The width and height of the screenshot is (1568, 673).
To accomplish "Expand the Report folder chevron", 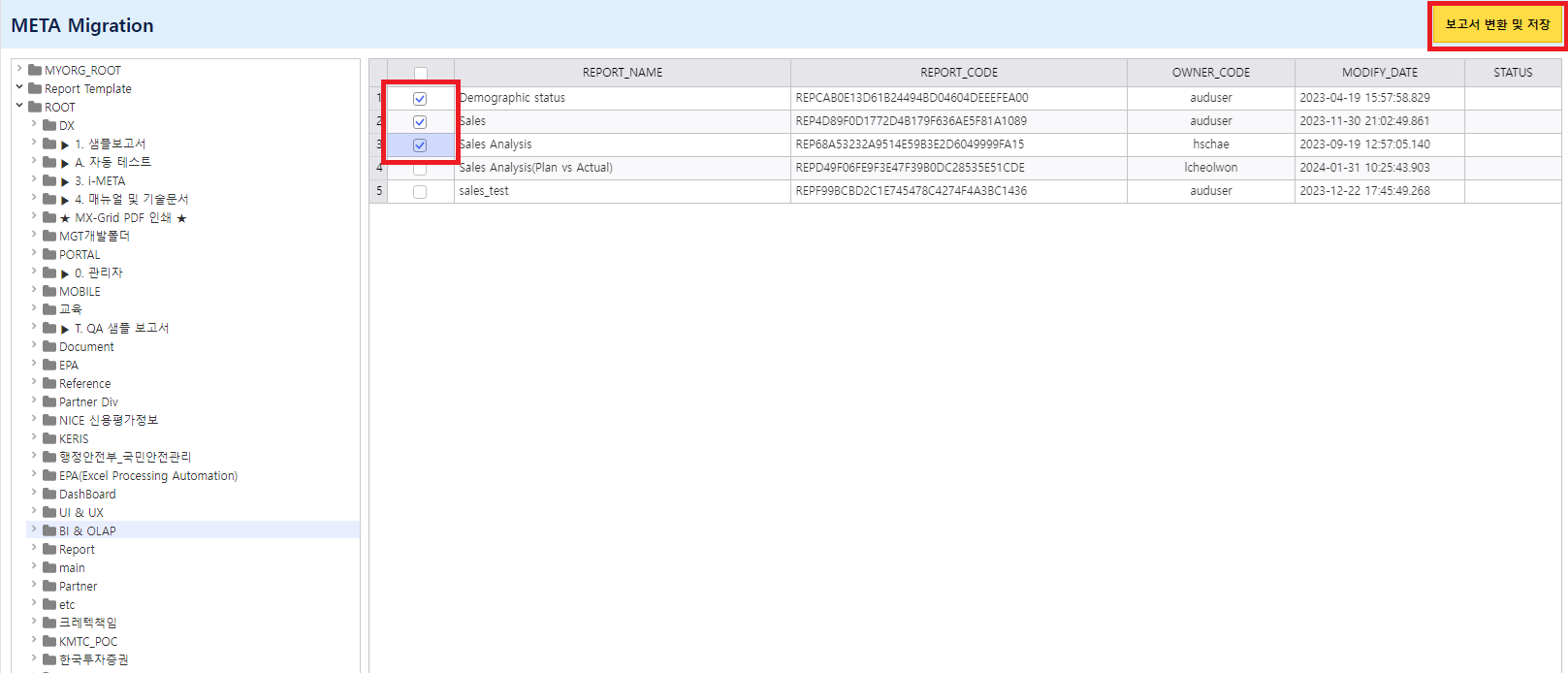I will (34, 548).
